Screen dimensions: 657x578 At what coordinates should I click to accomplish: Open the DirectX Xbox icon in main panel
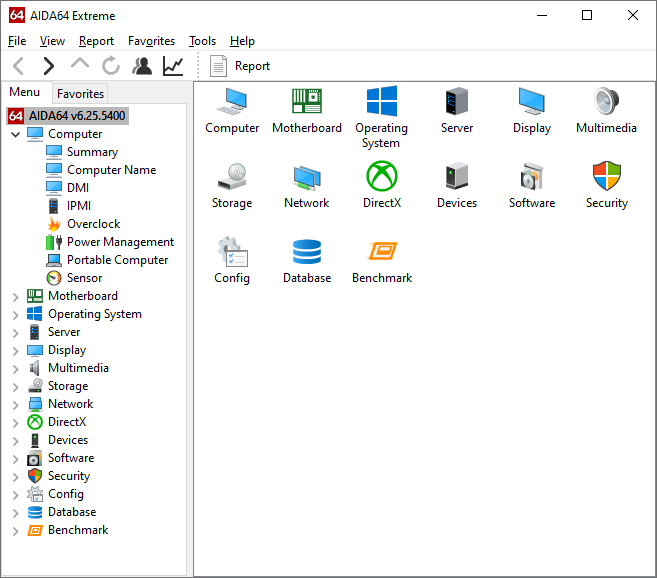(381, 177)
